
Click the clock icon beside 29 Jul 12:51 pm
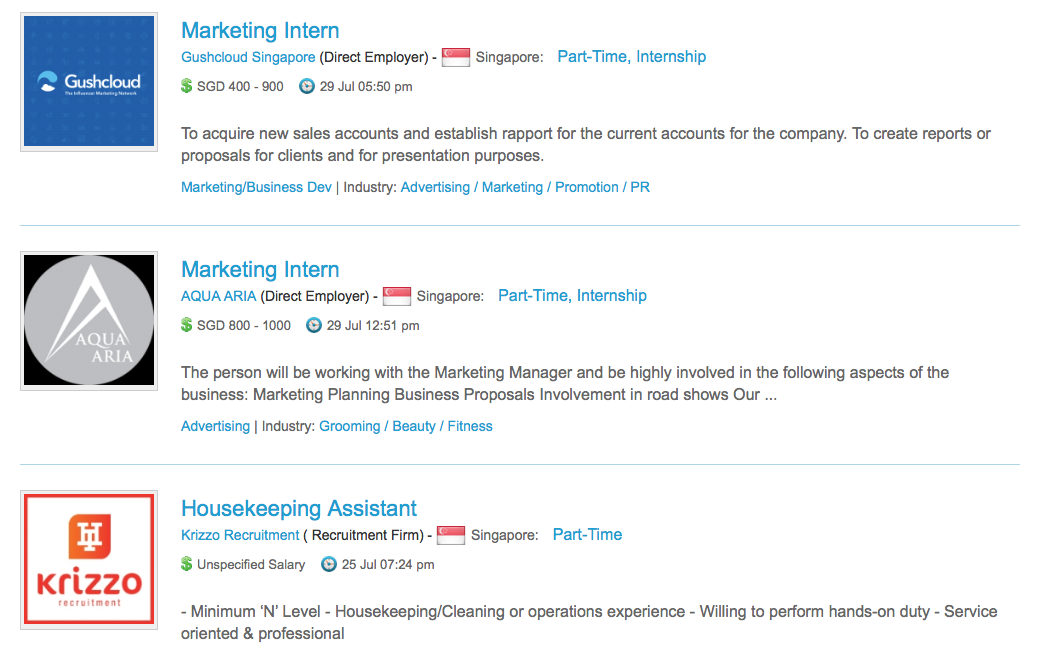(x=314, y=325)
